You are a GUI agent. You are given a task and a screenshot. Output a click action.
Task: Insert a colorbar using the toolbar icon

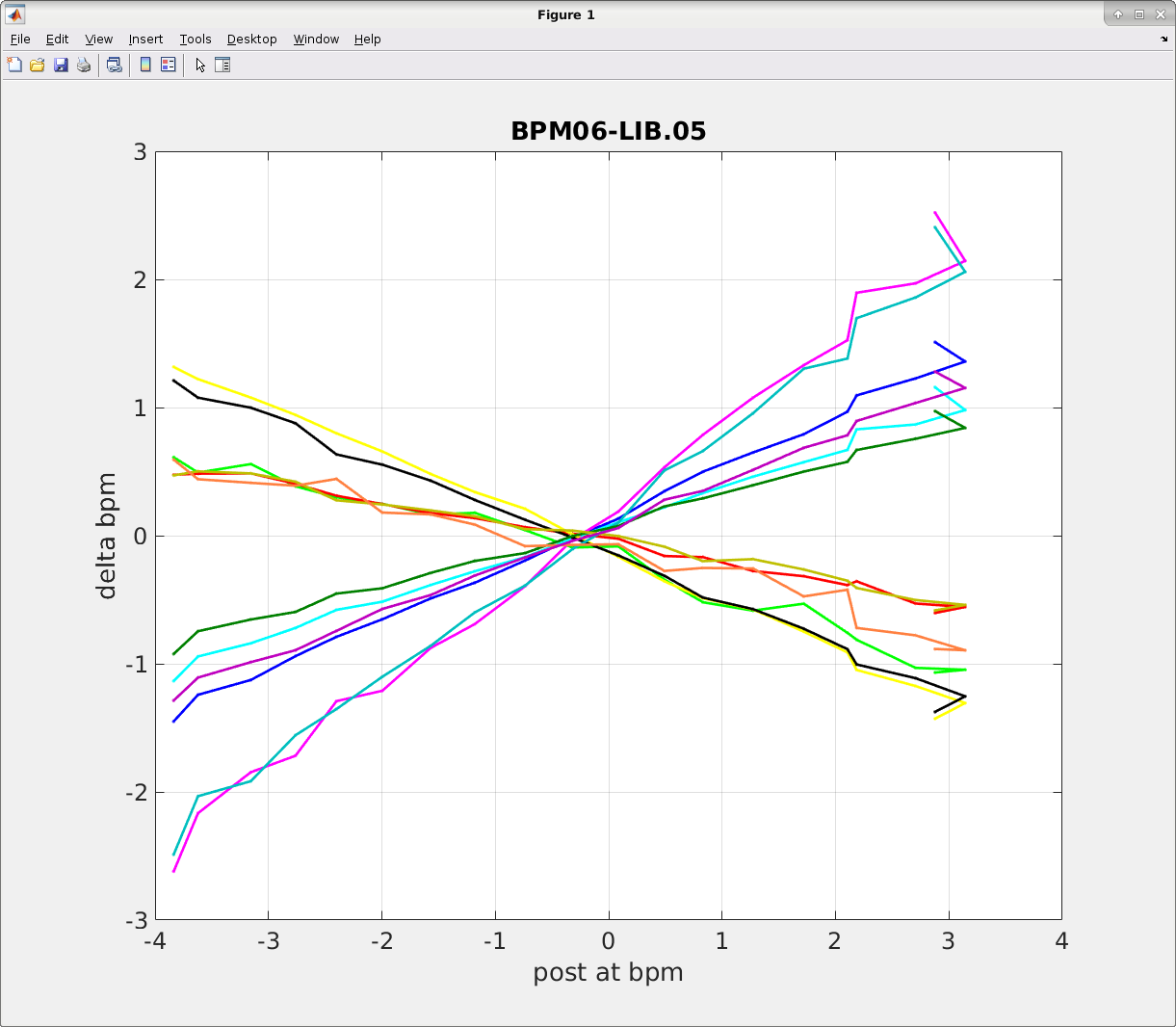pyautogui.click(x=145, y=65)
